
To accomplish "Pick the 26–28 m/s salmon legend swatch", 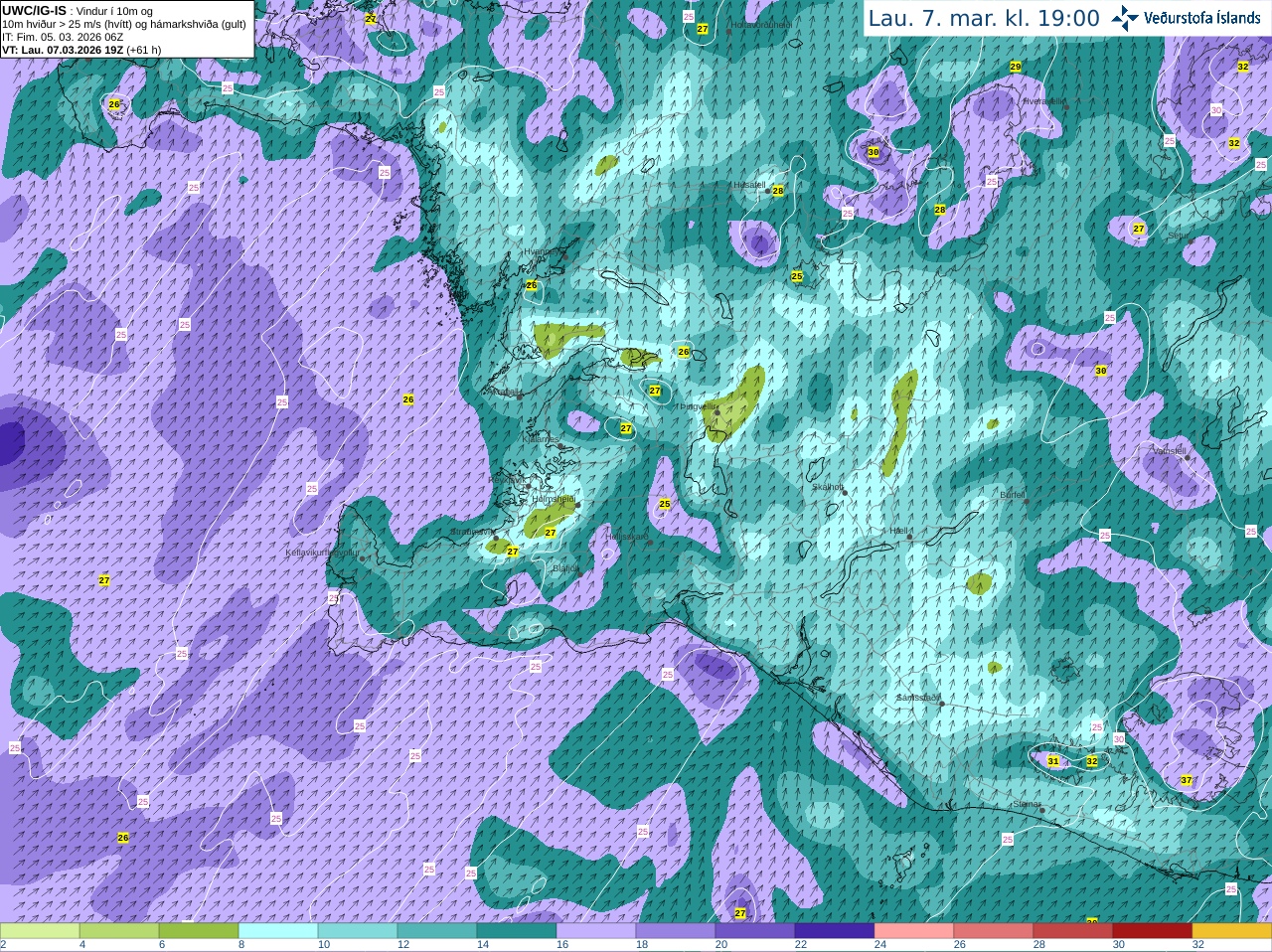I will [x=994, y=931].
